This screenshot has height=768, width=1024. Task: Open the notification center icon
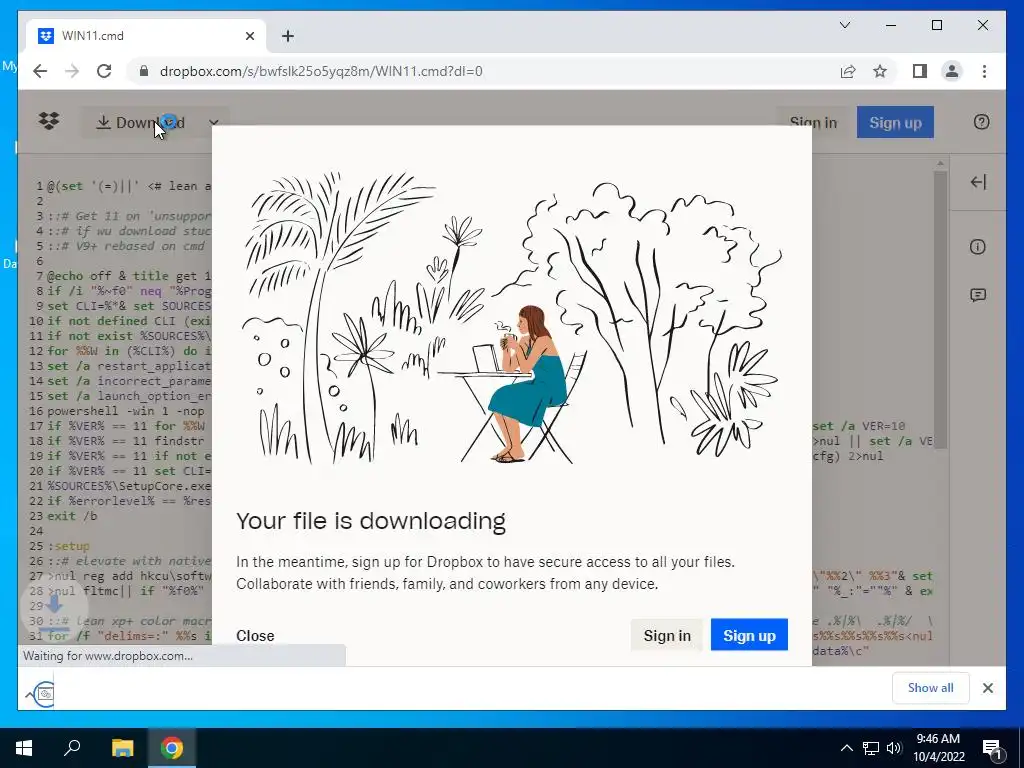click(x=992, y=749)
